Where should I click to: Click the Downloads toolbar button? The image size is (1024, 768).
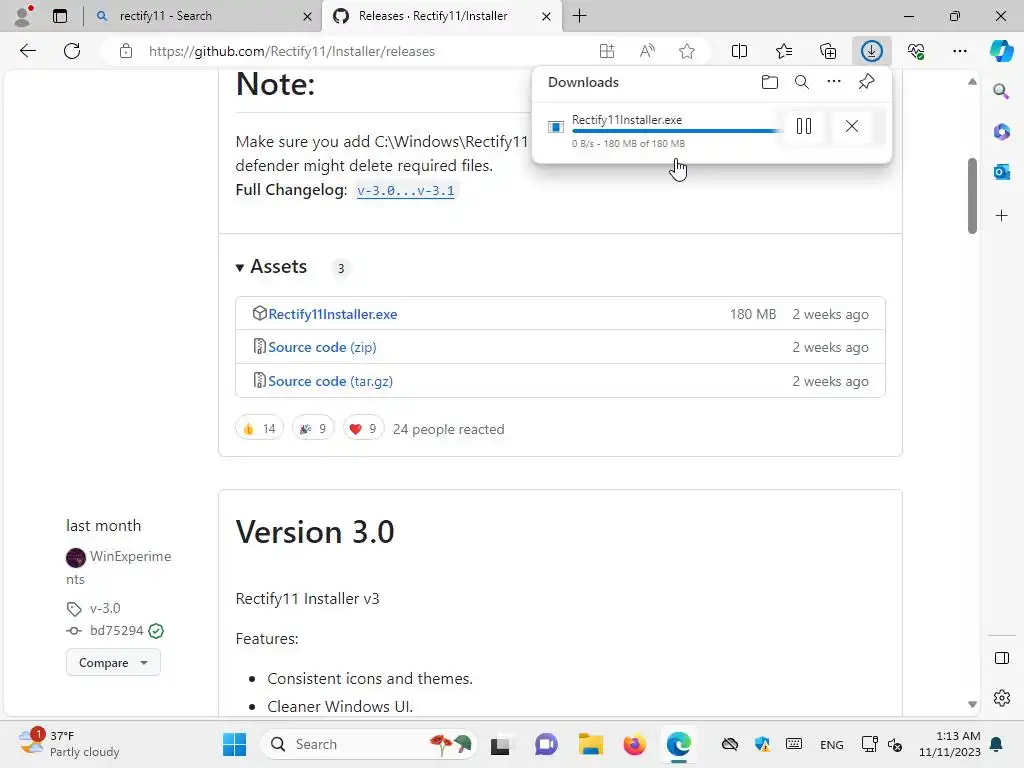pos(872,51)
